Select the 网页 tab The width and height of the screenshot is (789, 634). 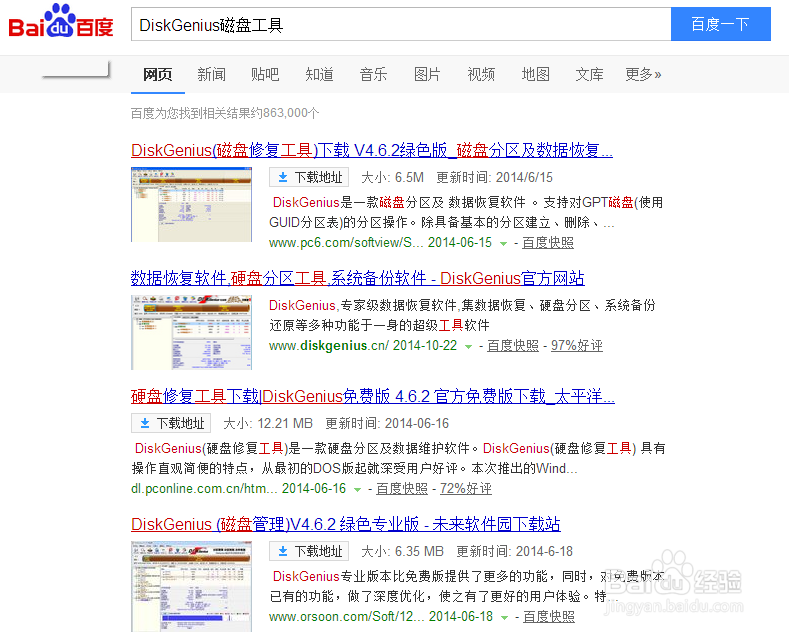tap(157, 74)
